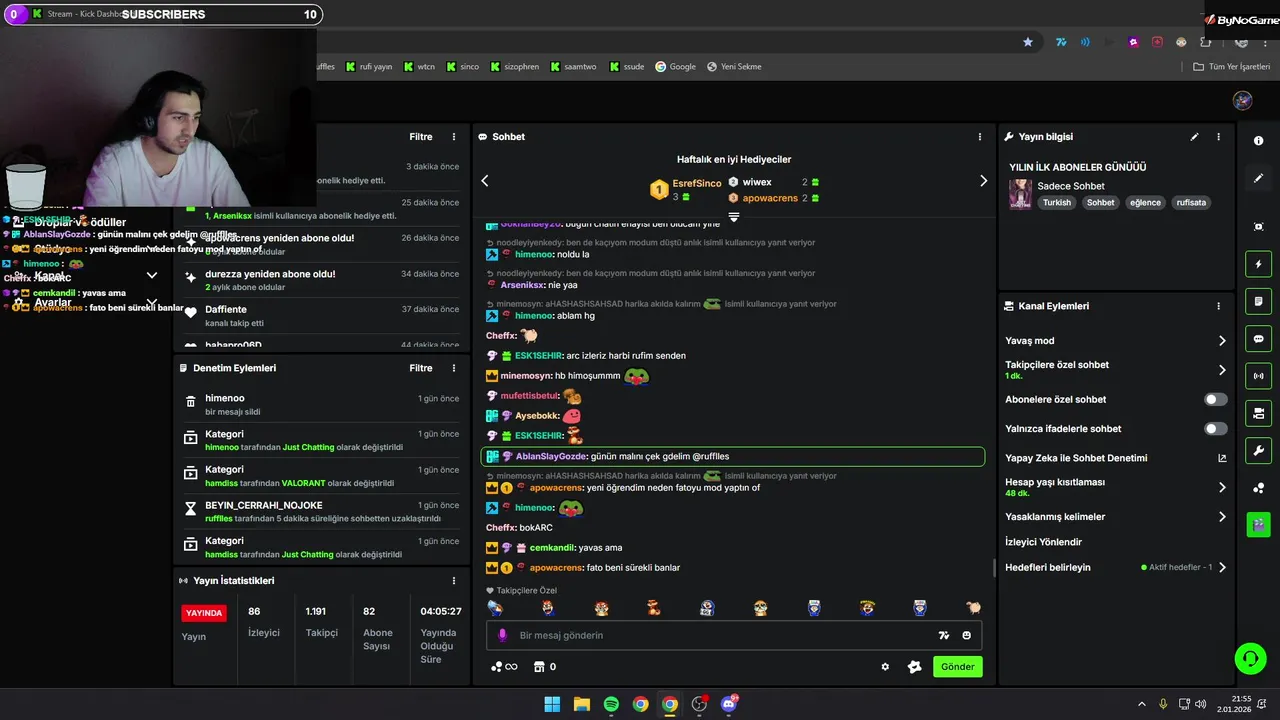
Task: Open the green headset support button
Action: click(x=1250, y=658)
